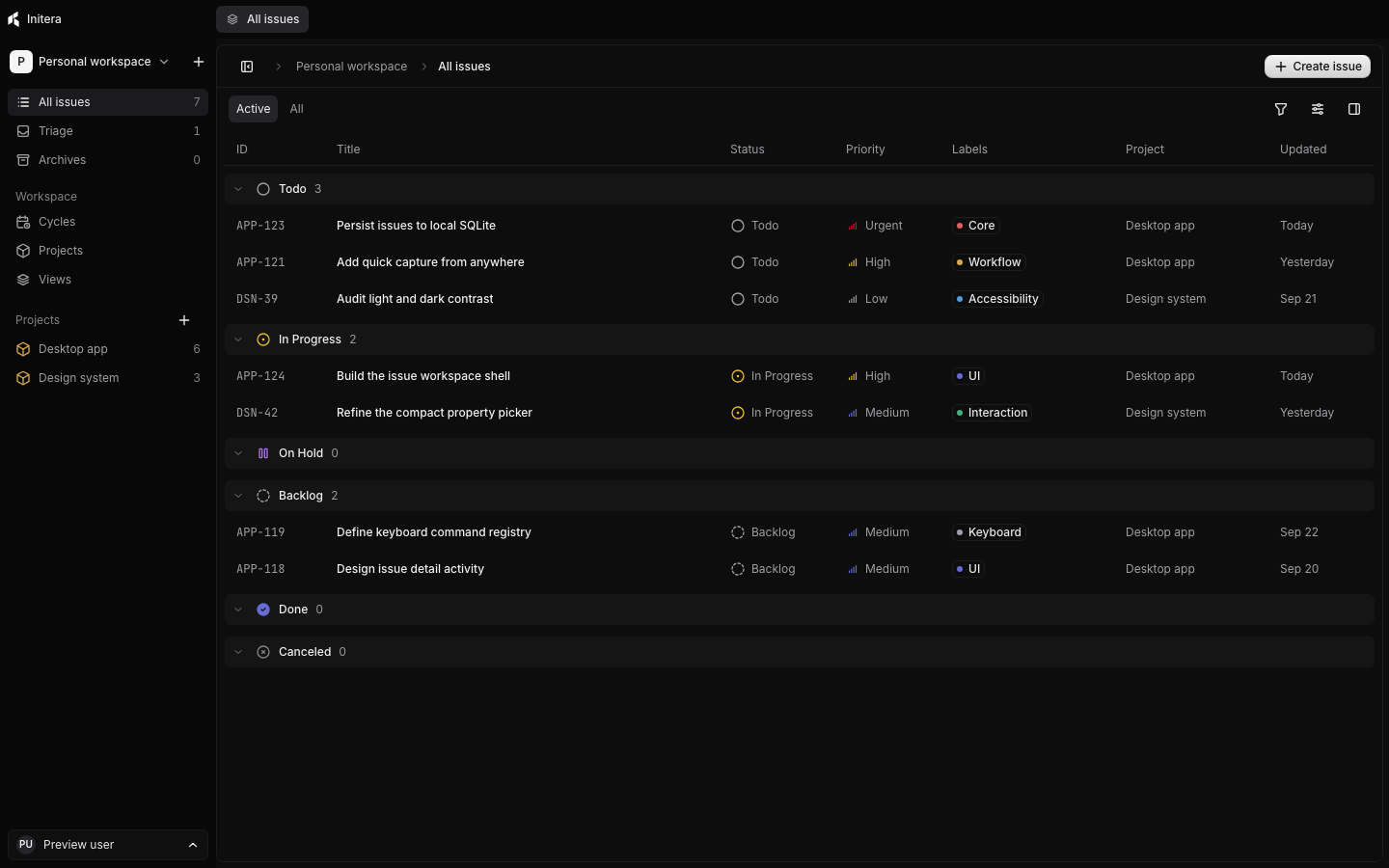Screen dimensions: 1389x868
Task: Click High priority icon on APP-121
Action: [853, 262]
